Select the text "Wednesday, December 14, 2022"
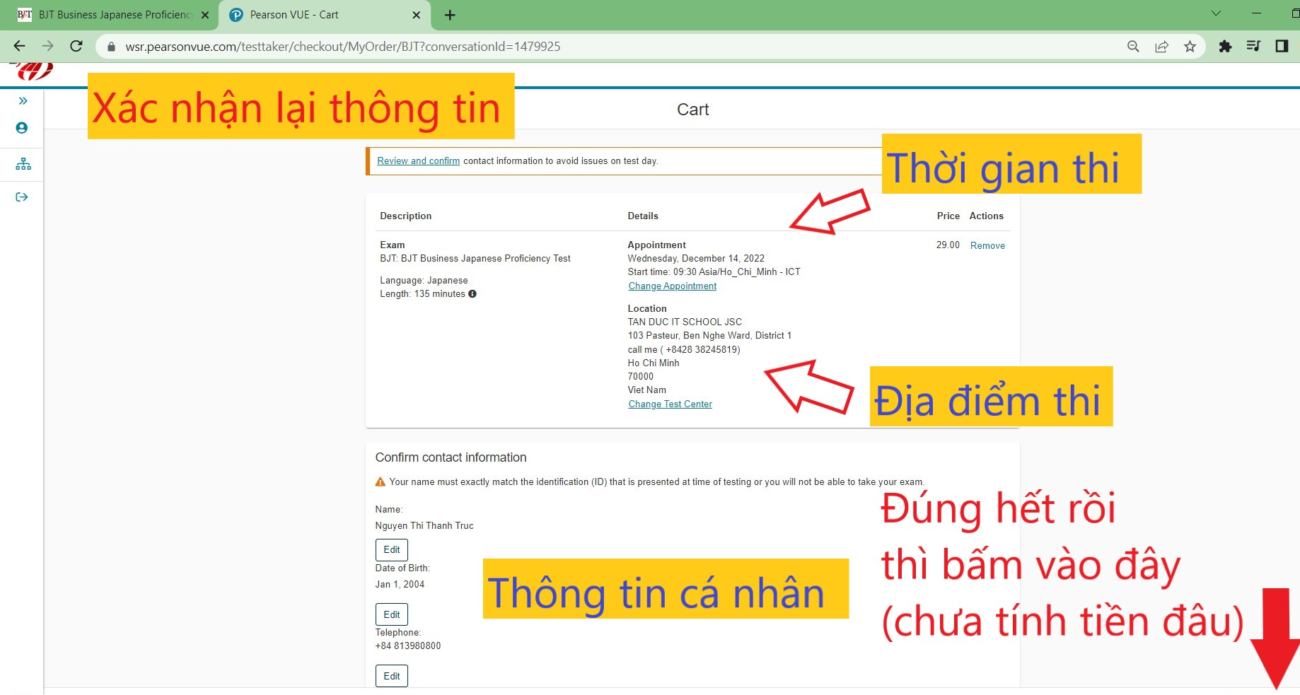 (x=696, y=258)
